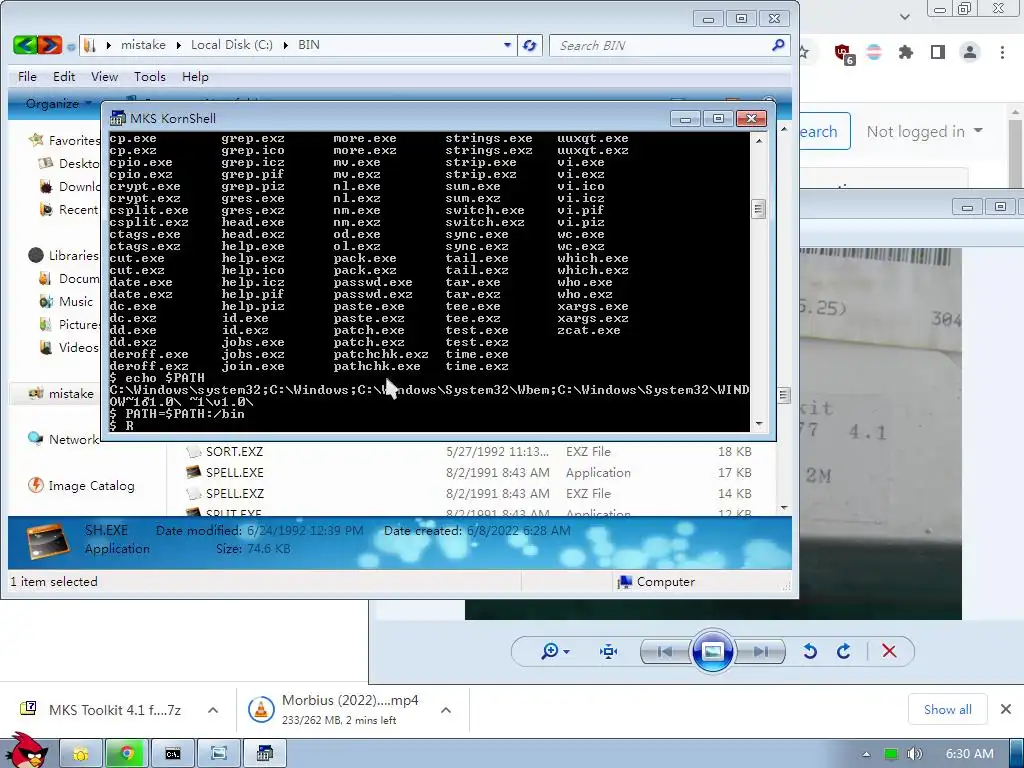Focus the Search BIN input field
Image resolution: width=1024 pixels, height=768 pixels.
point(660,45)
